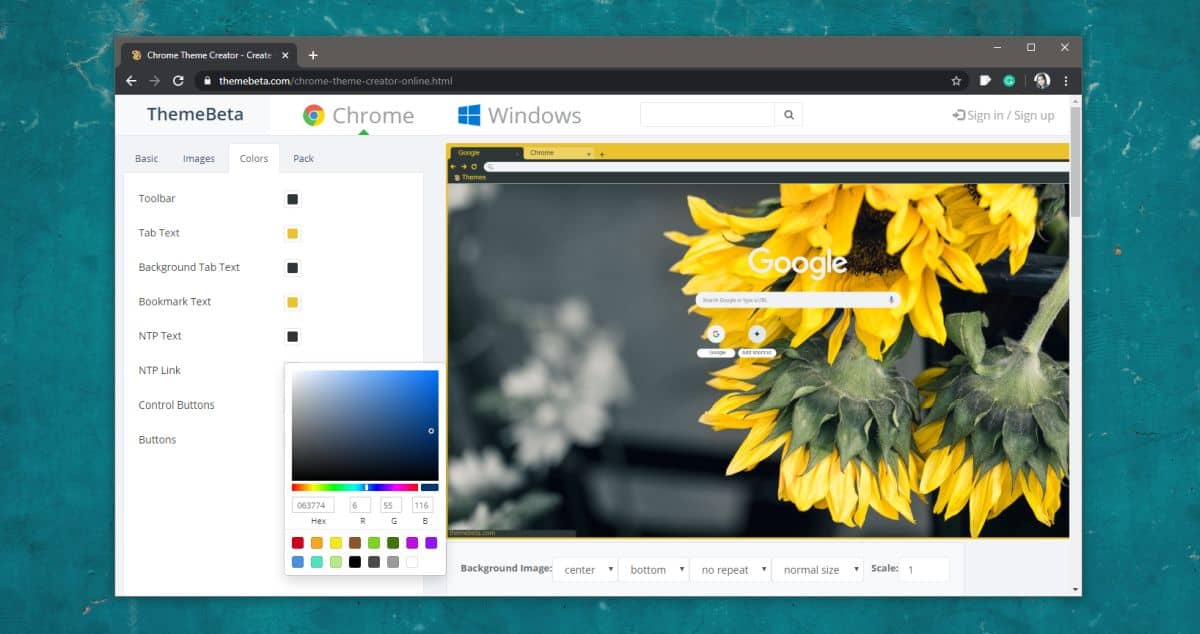Pick the orange preset swatch
The image size is (1200, 634).
coord(317,543)
